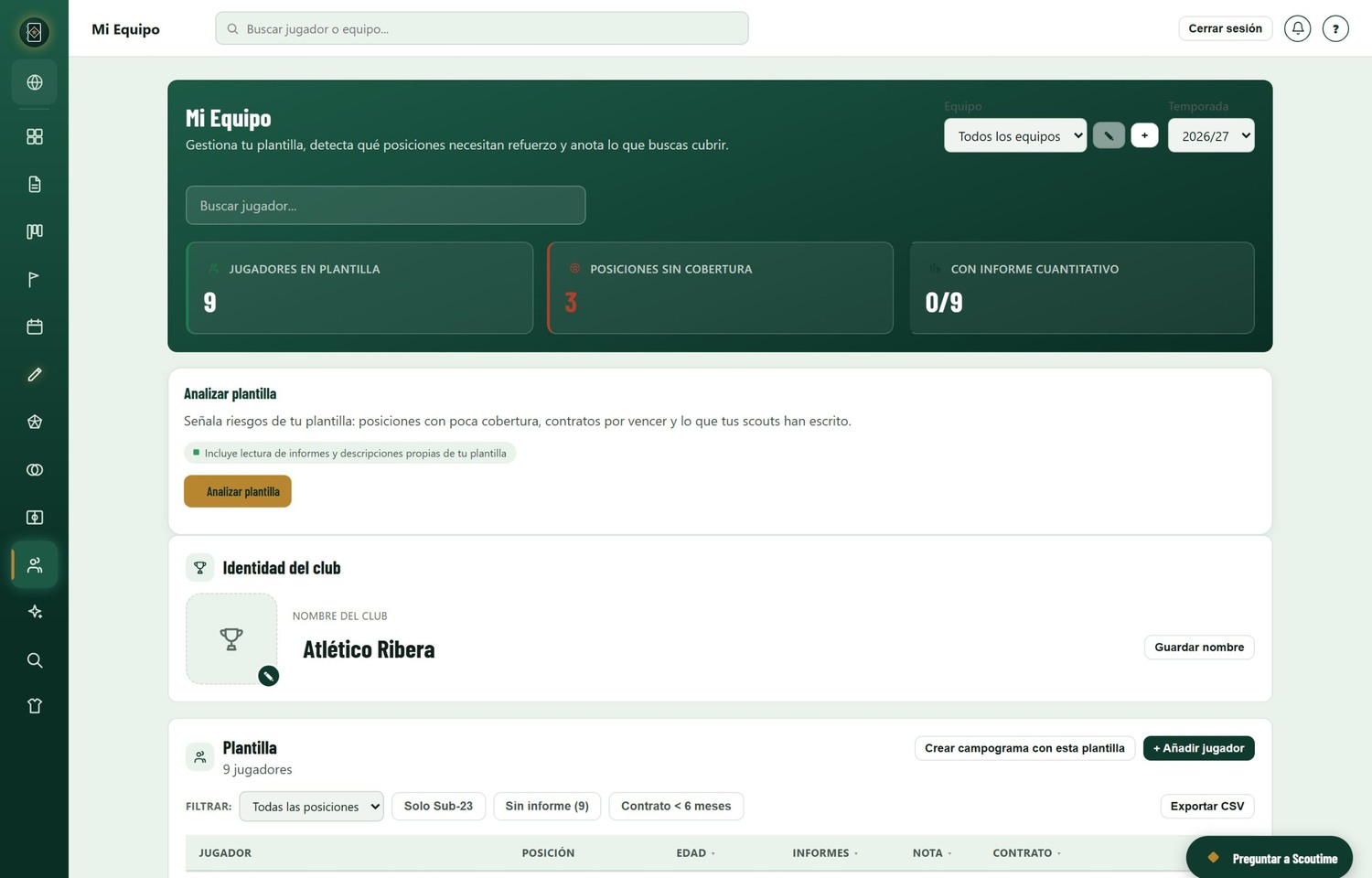Select the team people icon in sidebar
The image size is (1372, 878).
[x=35, y=564]
